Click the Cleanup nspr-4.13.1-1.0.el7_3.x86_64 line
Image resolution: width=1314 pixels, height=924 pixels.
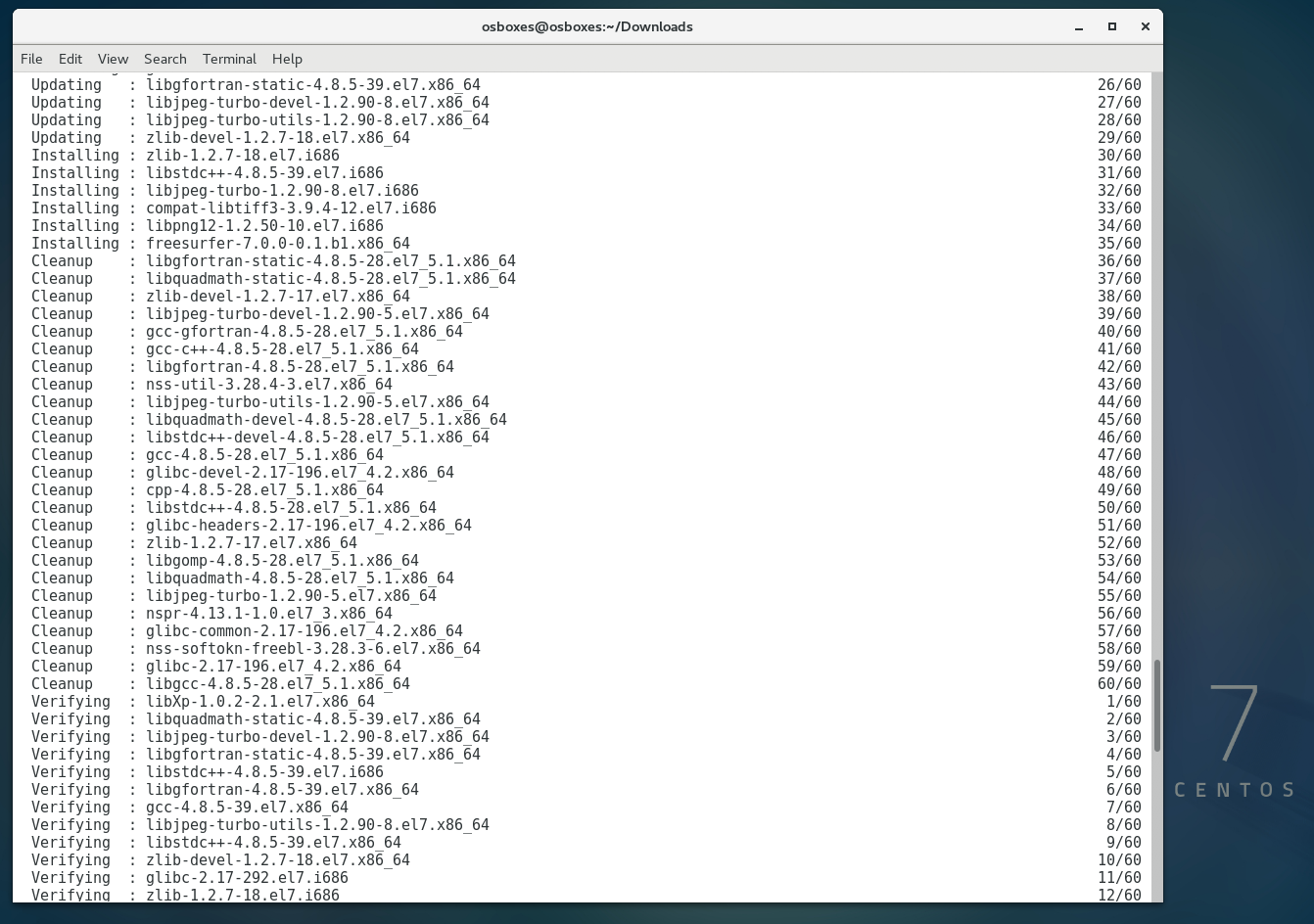[x=269, y=614]
